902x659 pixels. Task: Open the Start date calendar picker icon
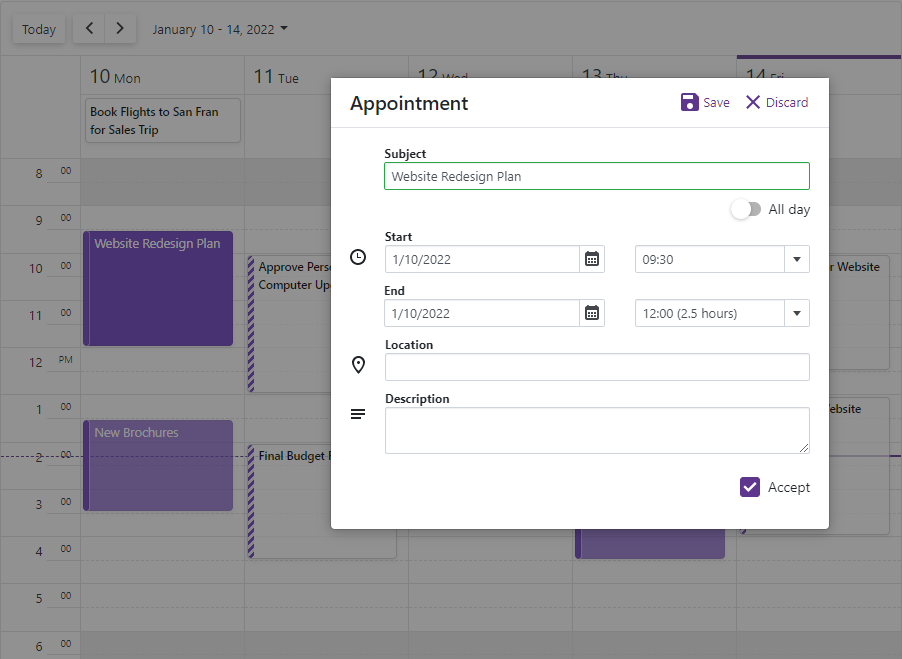(x=592, y=259)
